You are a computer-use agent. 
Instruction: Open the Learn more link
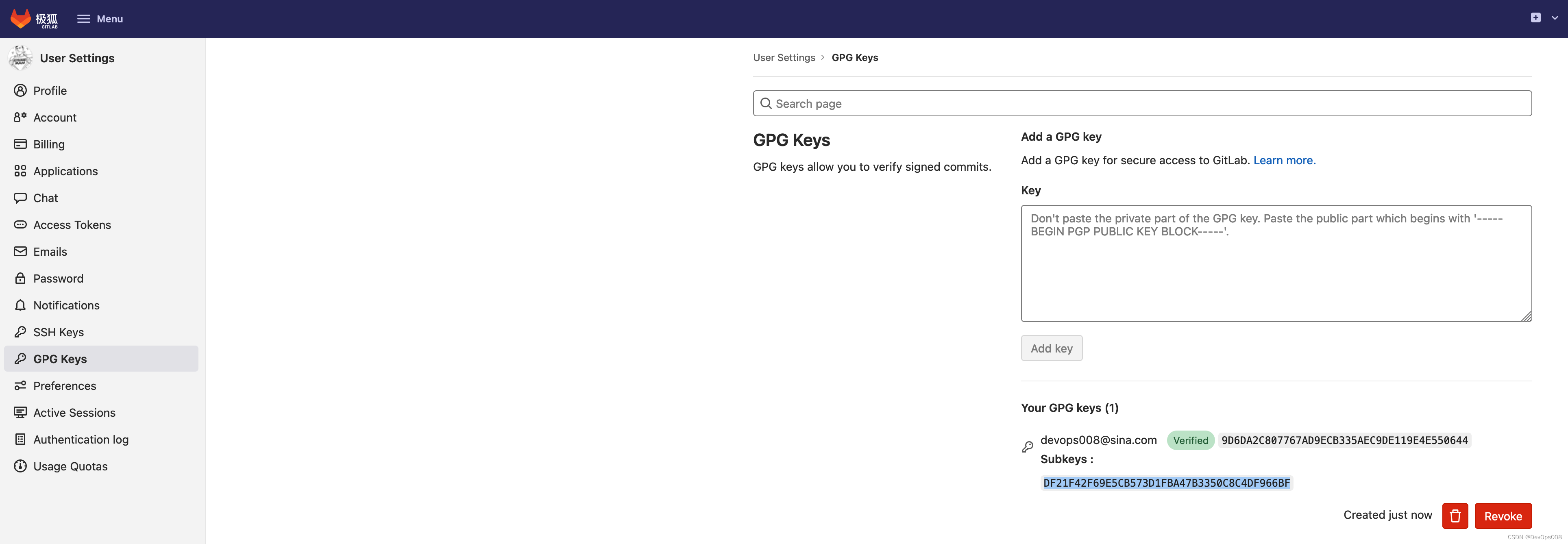pos(1284,160)
